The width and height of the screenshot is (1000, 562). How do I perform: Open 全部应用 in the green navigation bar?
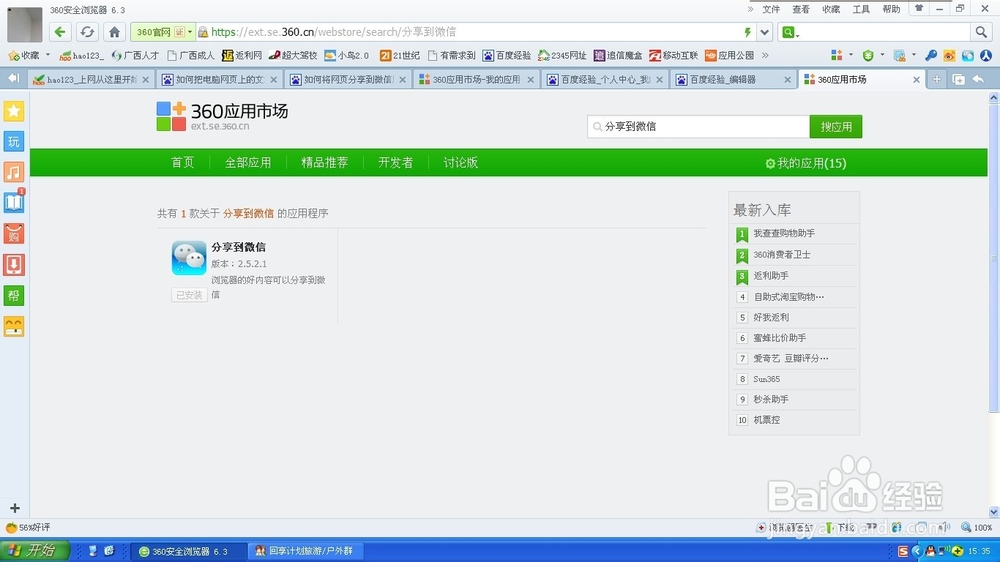[247, 163]
